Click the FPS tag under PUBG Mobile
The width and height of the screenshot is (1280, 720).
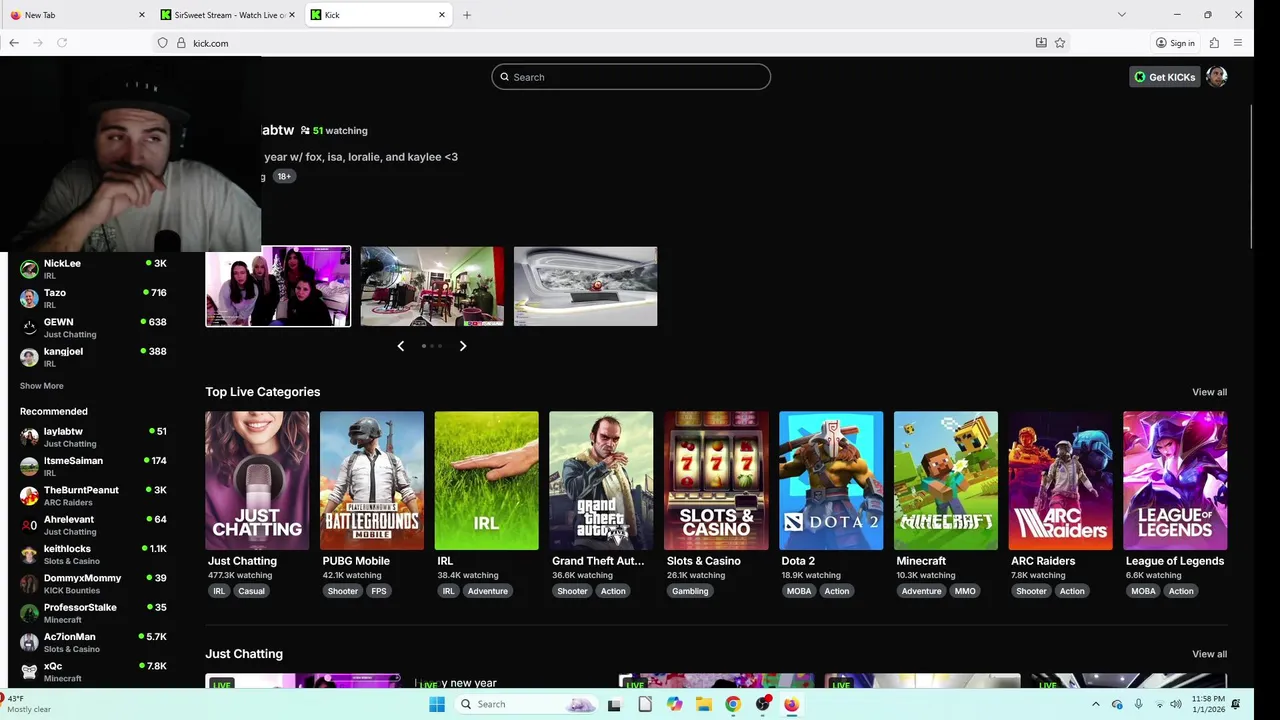[379, 591]
